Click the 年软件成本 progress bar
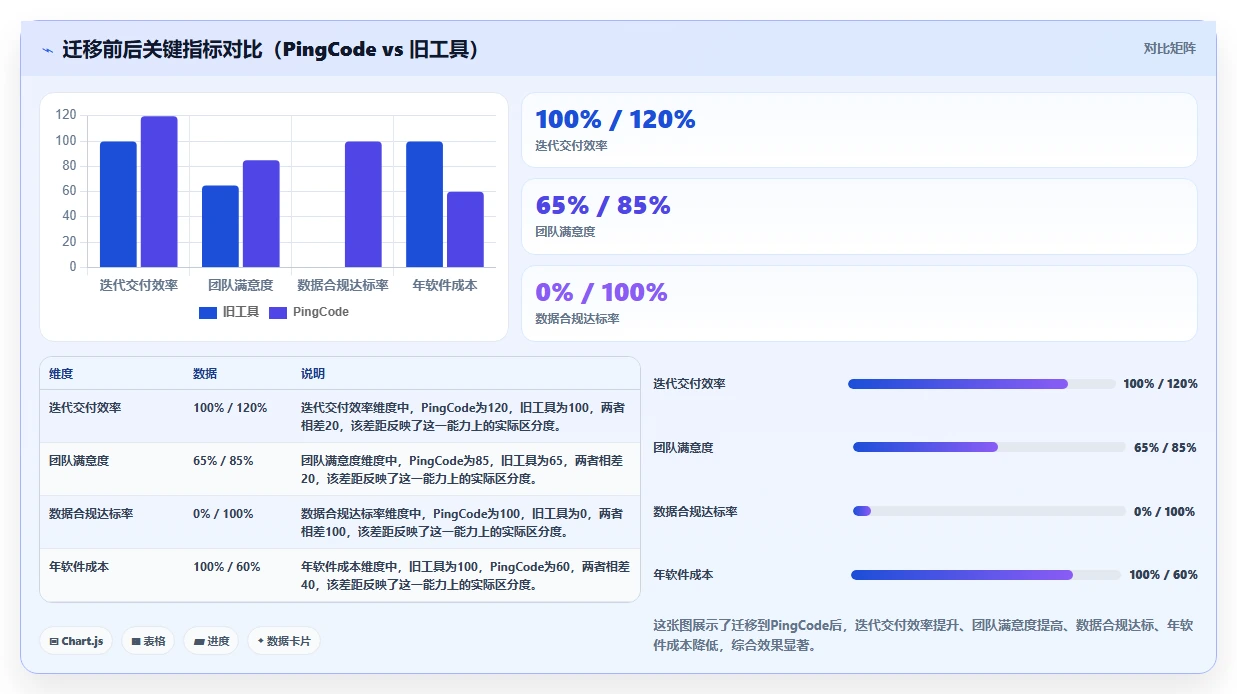This screenshot has width=1237, height=694. pos(985,575)
